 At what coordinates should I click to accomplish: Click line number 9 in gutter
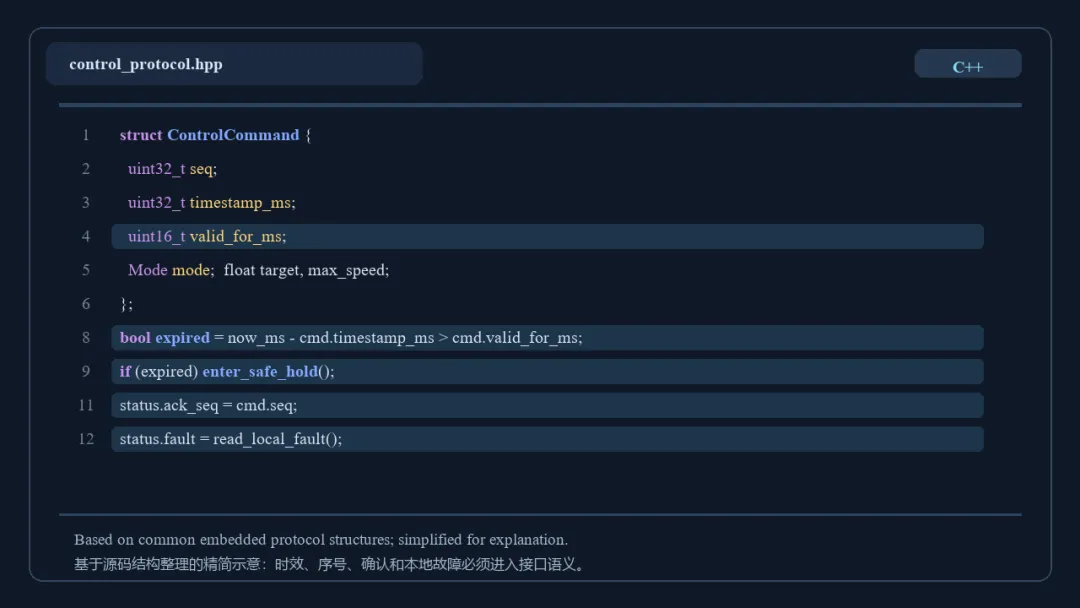pyautogui.click(x=86, y=371)
